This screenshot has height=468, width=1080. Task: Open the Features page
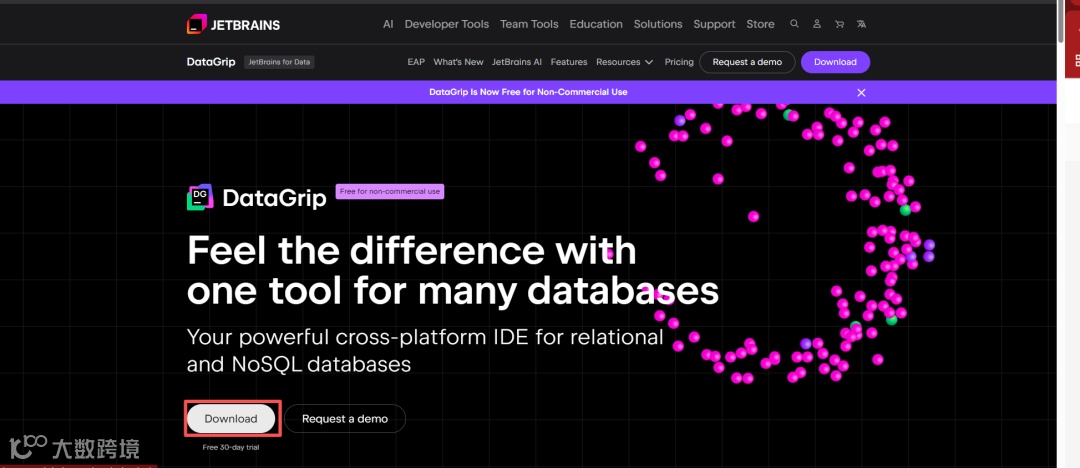tap(569, 62)
